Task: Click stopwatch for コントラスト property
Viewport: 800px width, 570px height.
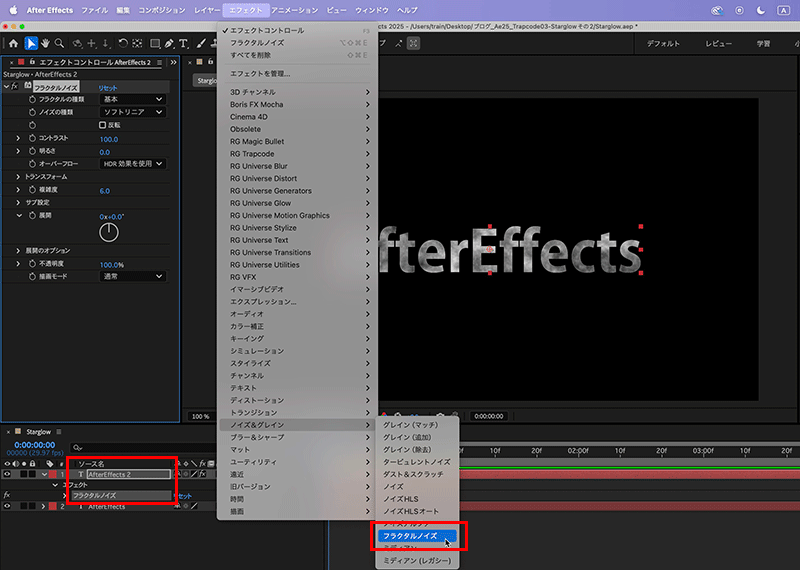Action: [32, 138]
